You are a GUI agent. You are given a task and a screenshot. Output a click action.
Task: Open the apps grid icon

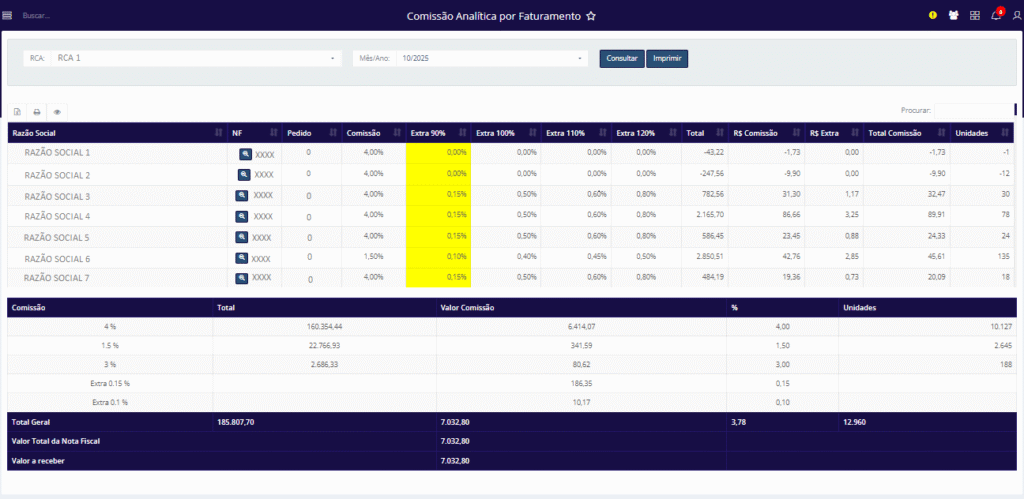coord(975,16)
